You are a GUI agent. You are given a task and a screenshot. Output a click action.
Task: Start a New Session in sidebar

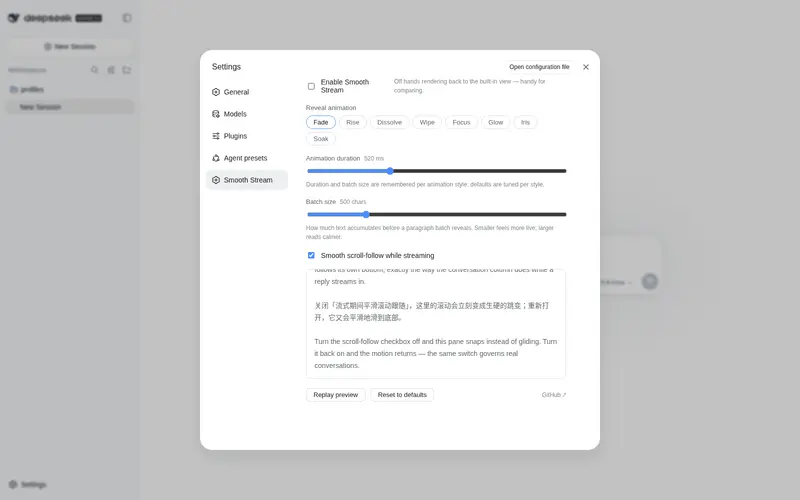(70, 46)
